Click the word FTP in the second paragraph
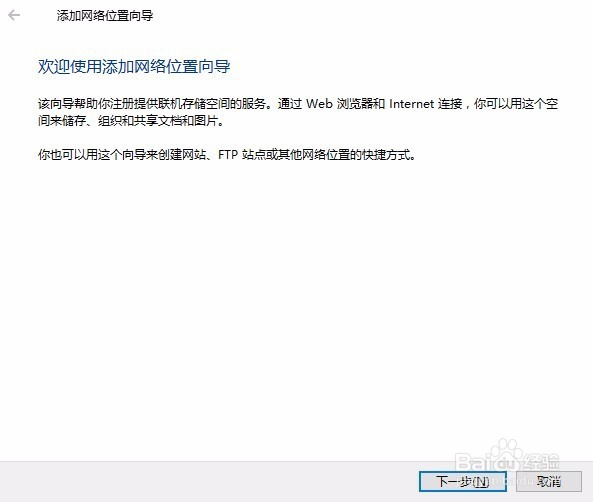Viewport: 593px width, 502px height. pyautogui.click(x=228, y=155)
